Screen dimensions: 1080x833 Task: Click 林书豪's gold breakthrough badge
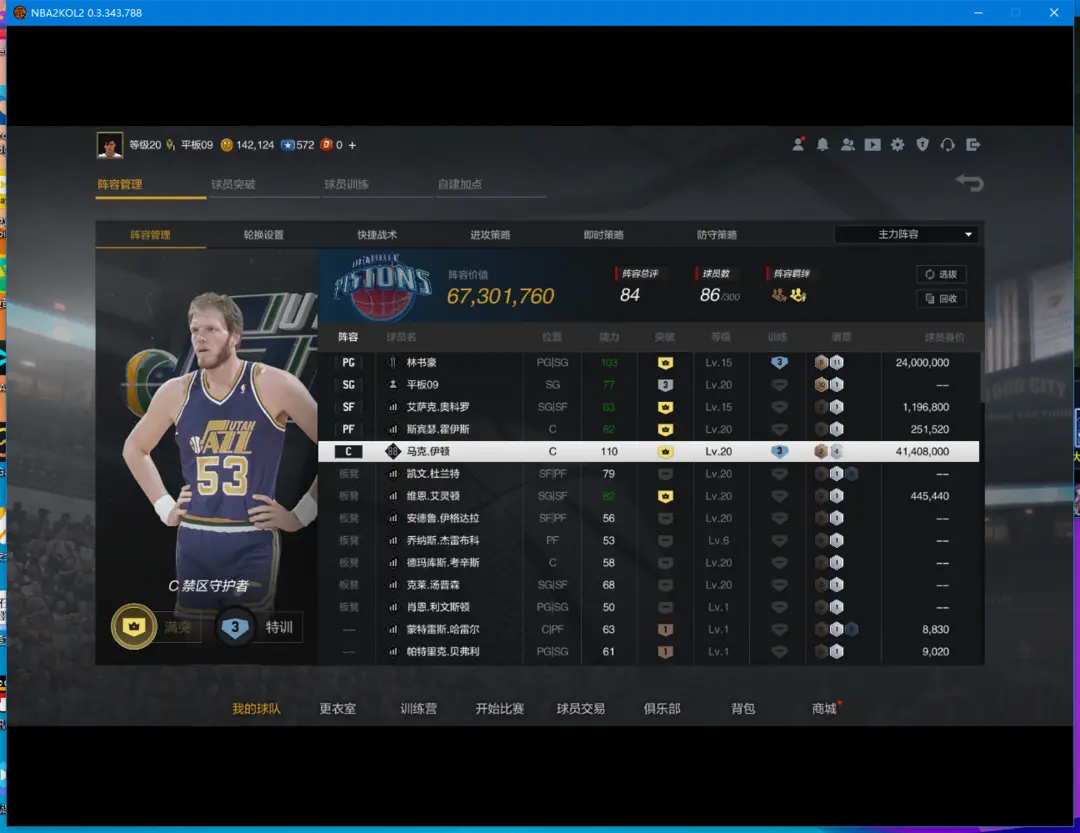pyautogui.click(x=665, y=362)
